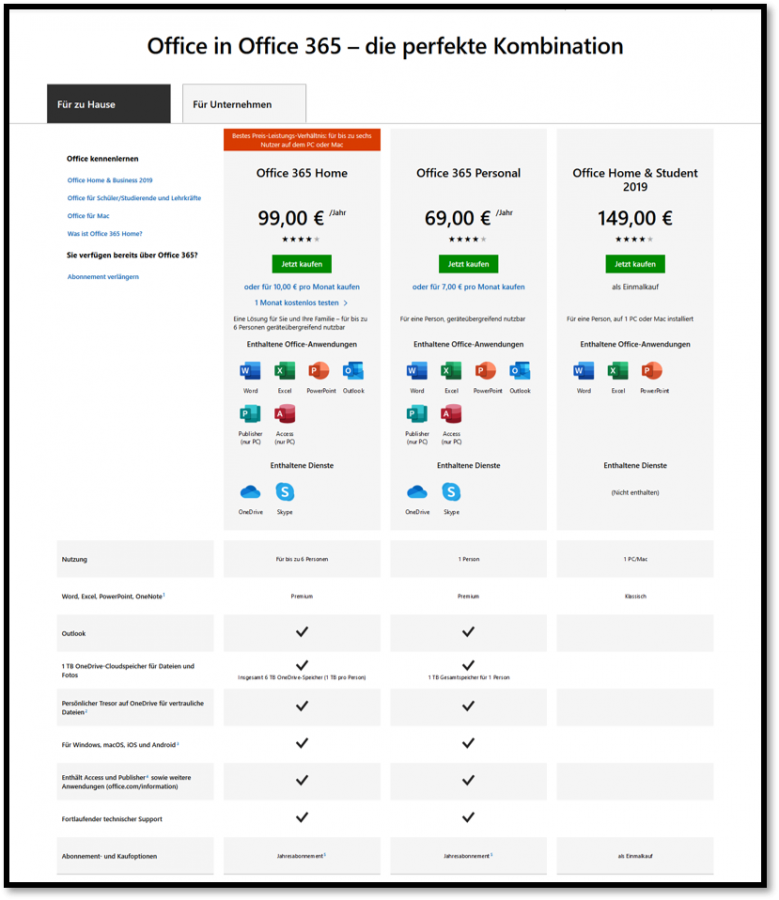This screenshot has height=900, width=779.
Task: Click Für bis zu 6 Personen cell
Action: 301,559
